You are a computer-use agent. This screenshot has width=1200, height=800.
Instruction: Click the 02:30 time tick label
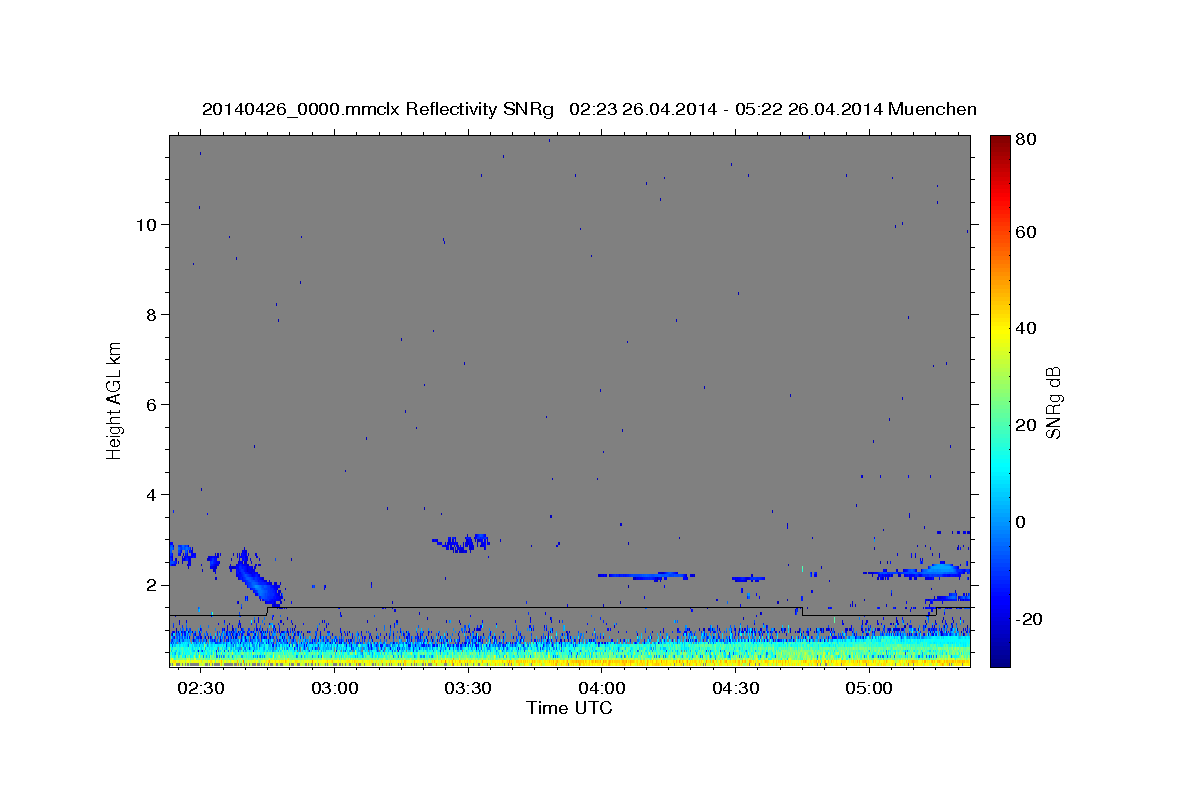tap(201, 689)
